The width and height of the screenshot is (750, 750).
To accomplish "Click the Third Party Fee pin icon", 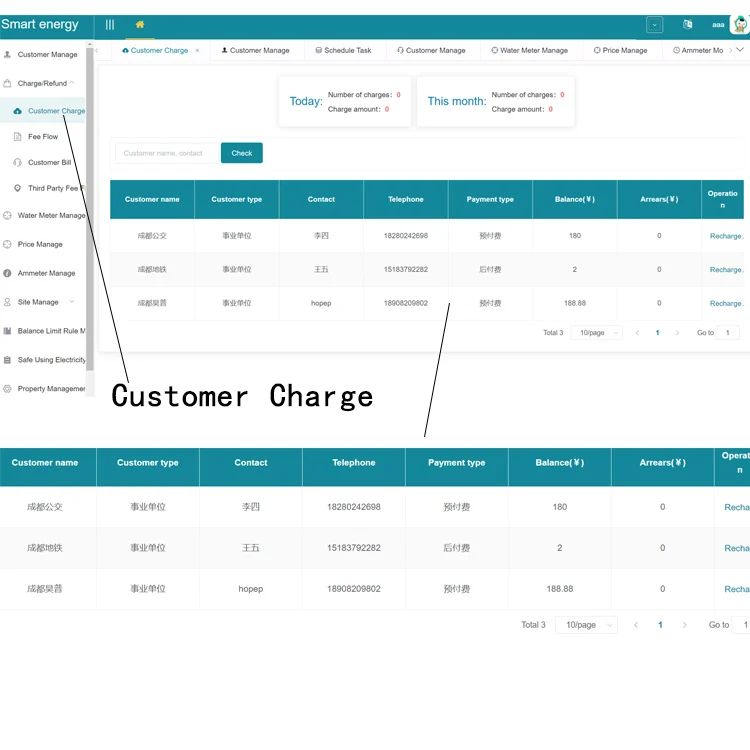I will click(x=18, y=188).
